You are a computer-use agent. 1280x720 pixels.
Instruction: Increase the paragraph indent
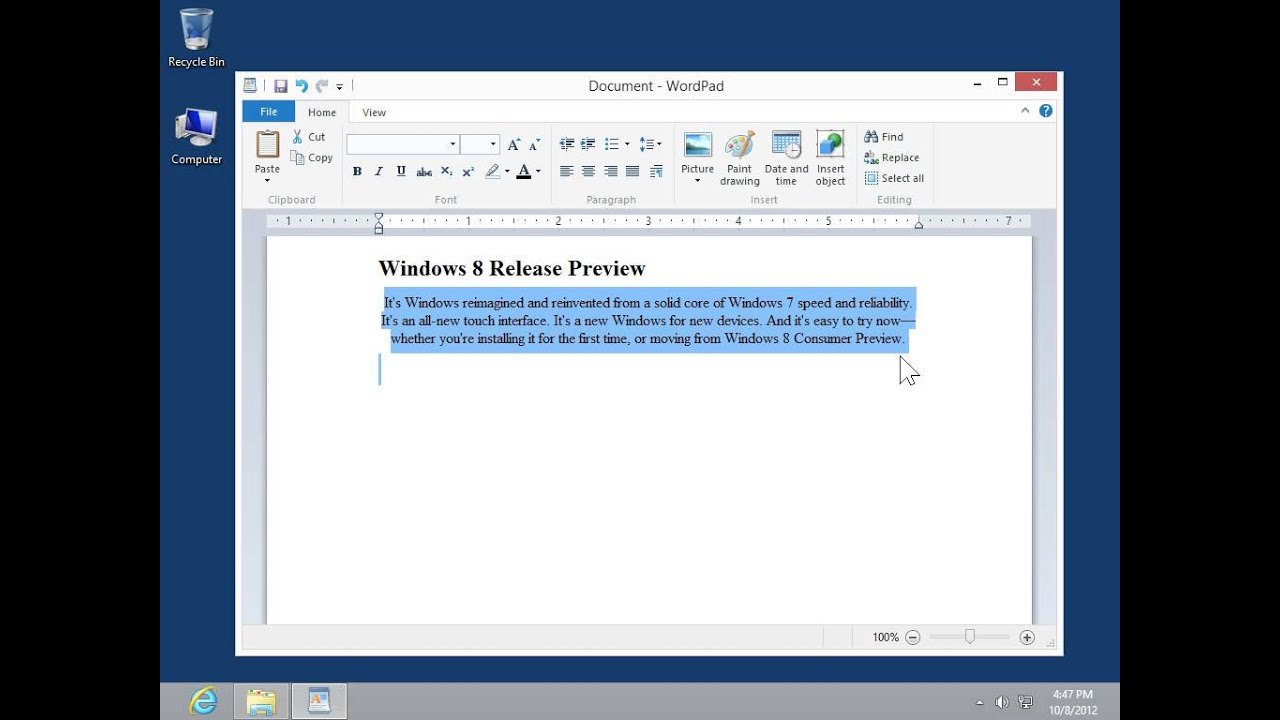coord(588,144)
